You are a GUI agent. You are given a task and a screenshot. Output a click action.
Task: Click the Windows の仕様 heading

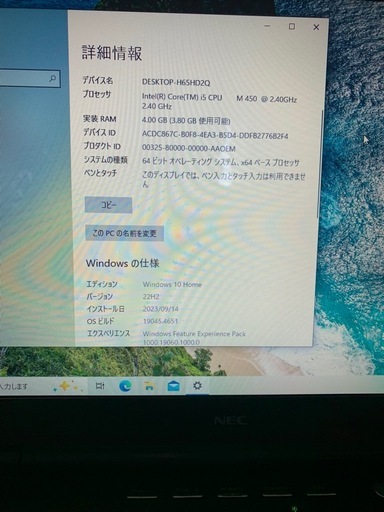click(122, 263)
